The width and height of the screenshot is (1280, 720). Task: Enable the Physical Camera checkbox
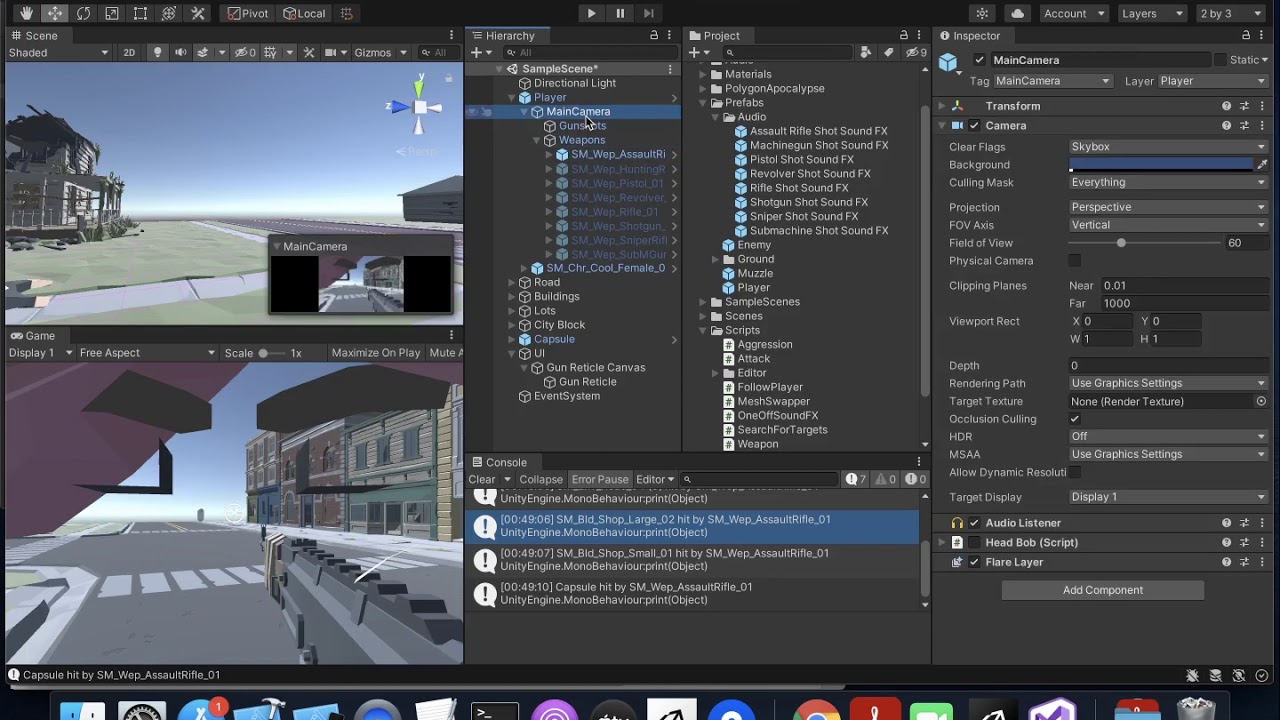(1075, 261)
